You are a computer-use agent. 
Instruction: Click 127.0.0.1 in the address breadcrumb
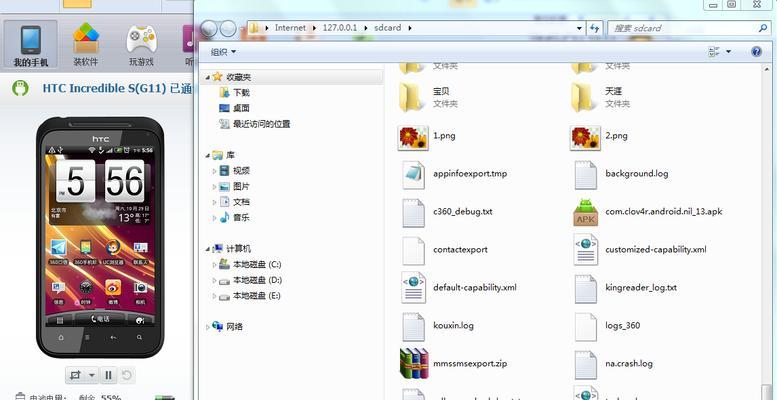[339, 28]
